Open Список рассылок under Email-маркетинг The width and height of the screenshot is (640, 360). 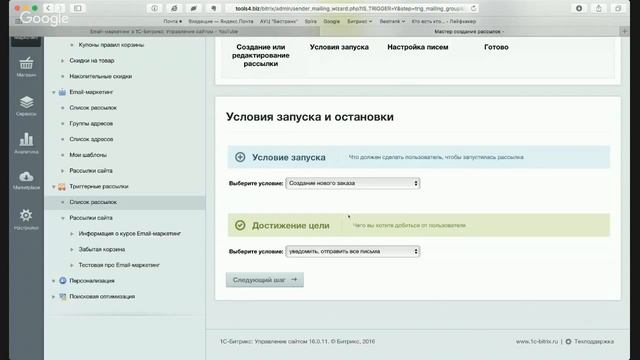point(93,108)
